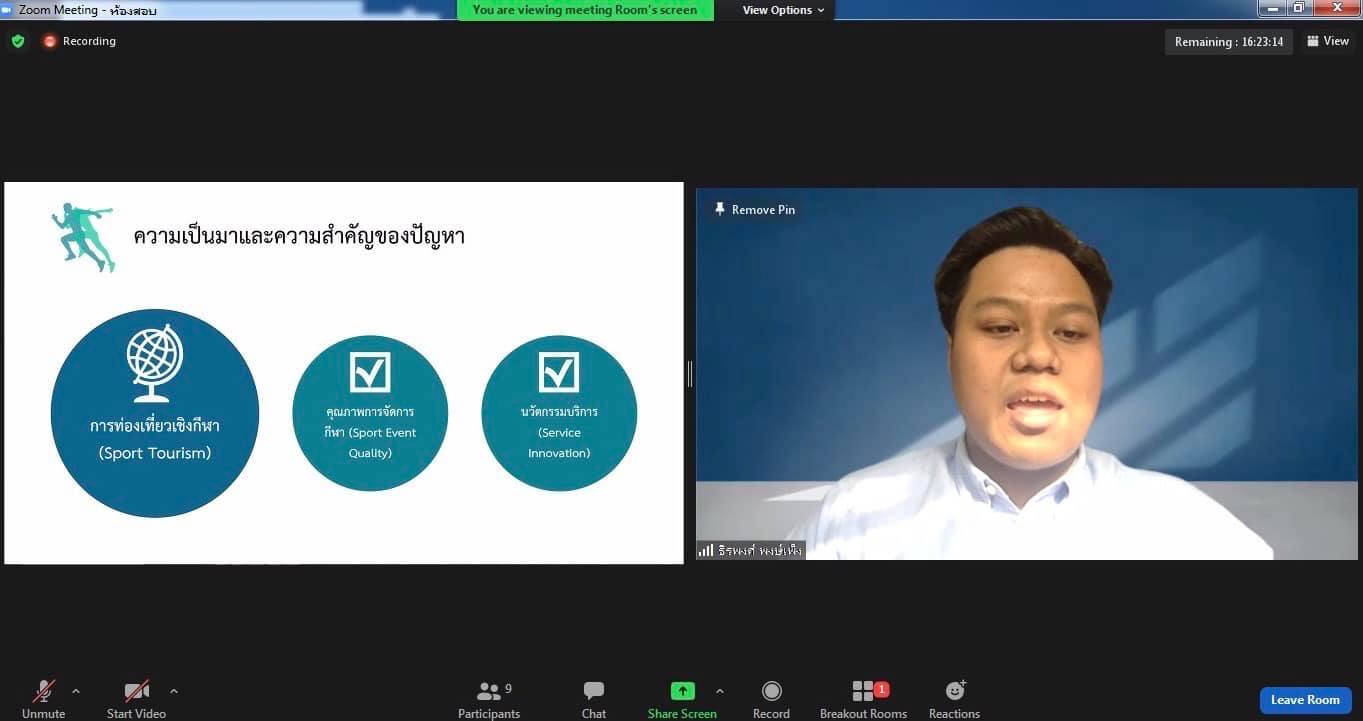Open the View Options dropdown
The height and width of the screenshot is (721, 1363).
pos(783,10)
